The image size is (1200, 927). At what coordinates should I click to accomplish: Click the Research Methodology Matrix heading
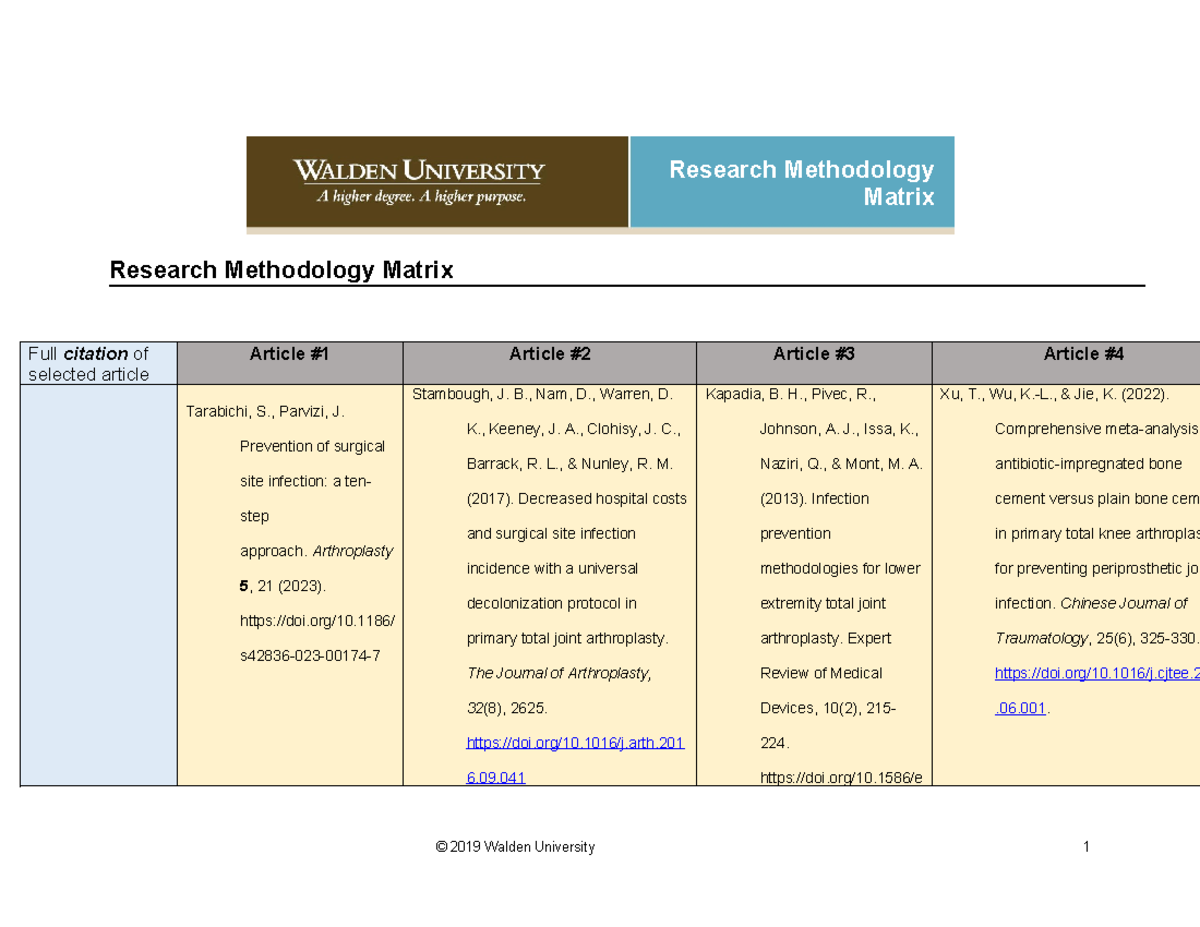(281, 269)
